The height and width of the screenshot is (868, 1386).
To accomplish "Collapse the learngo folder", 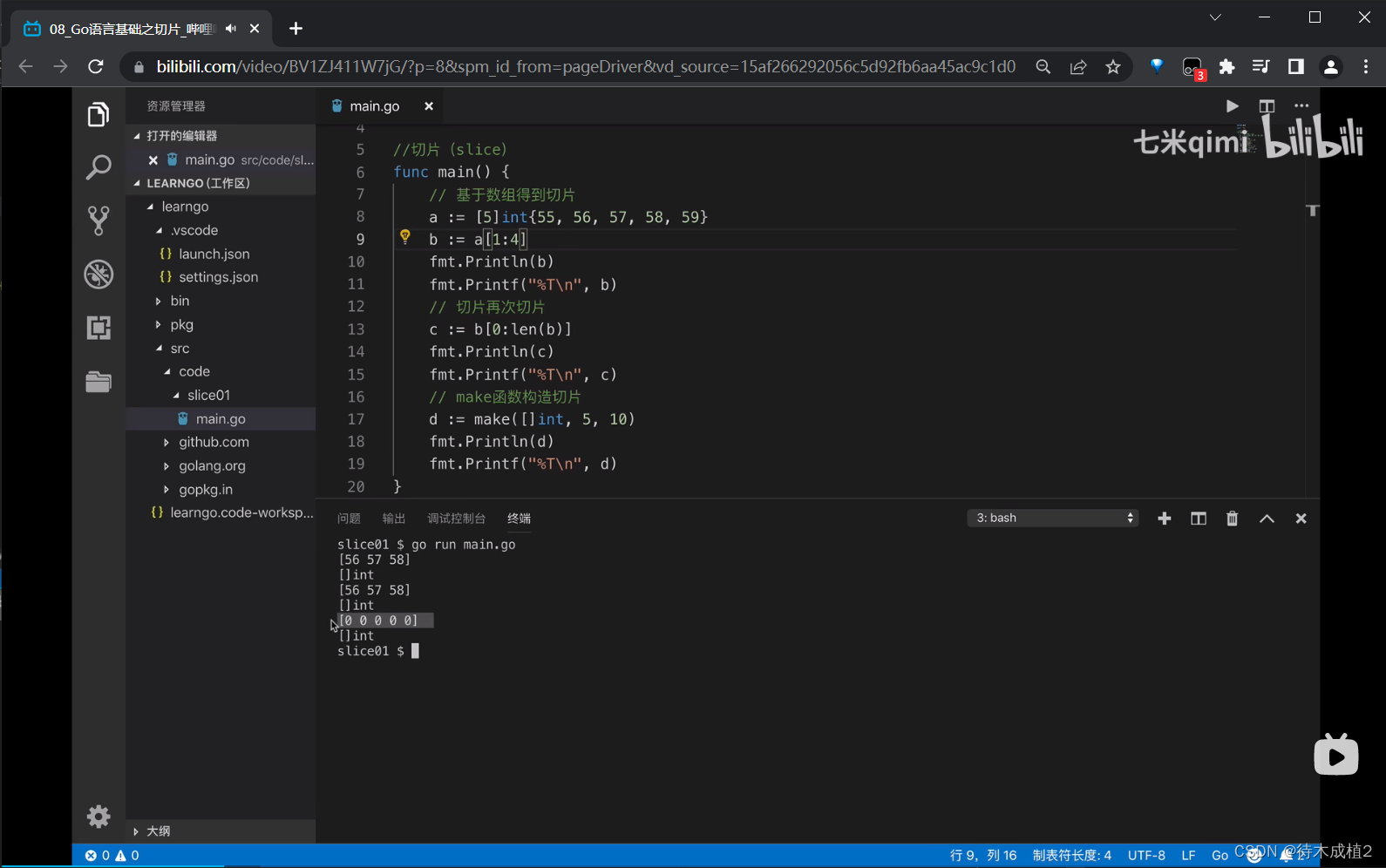I will tap(151, 207).
